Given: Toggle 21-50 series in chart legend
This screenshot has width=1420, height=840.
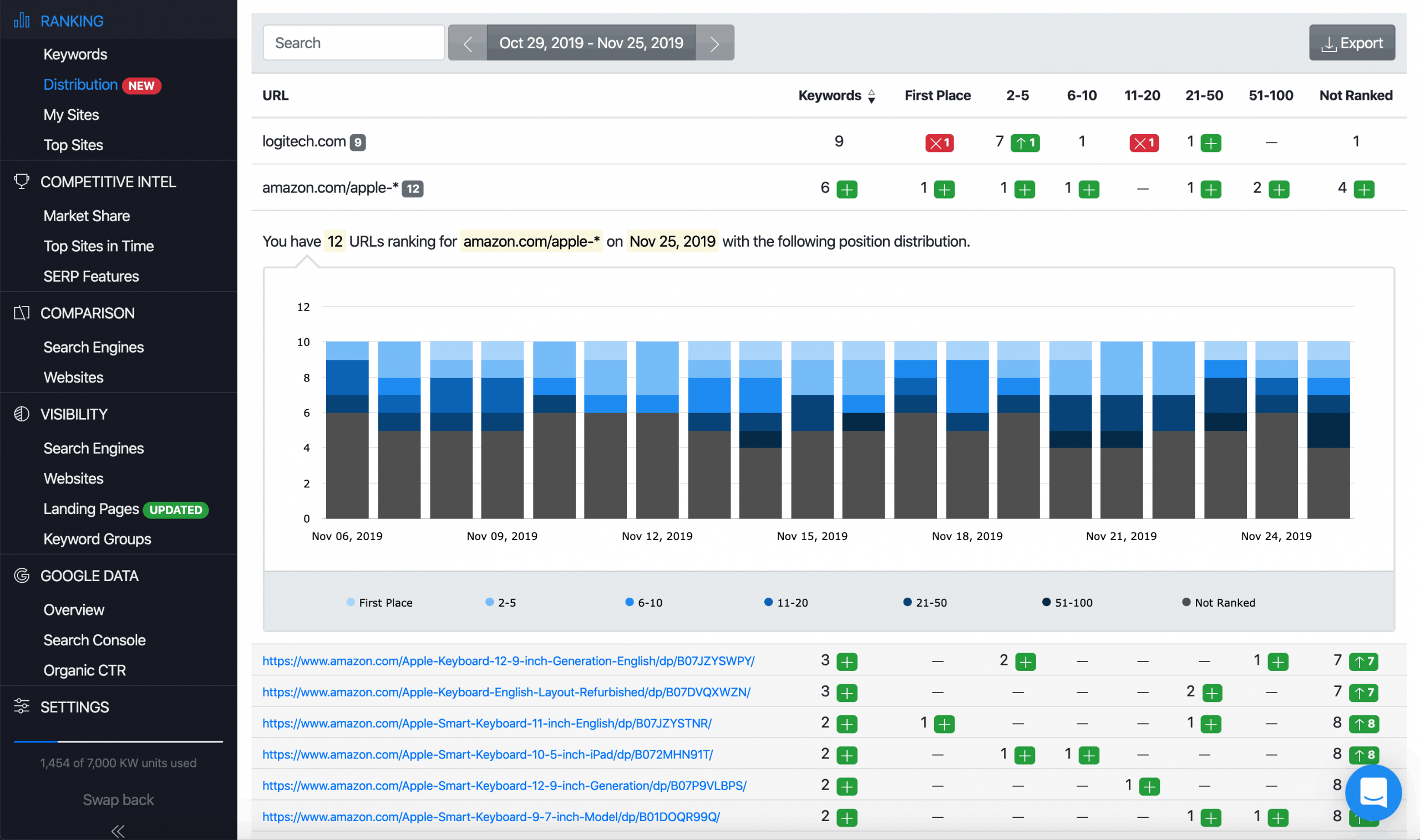Looking at the screenshot, I should (925, 603).
